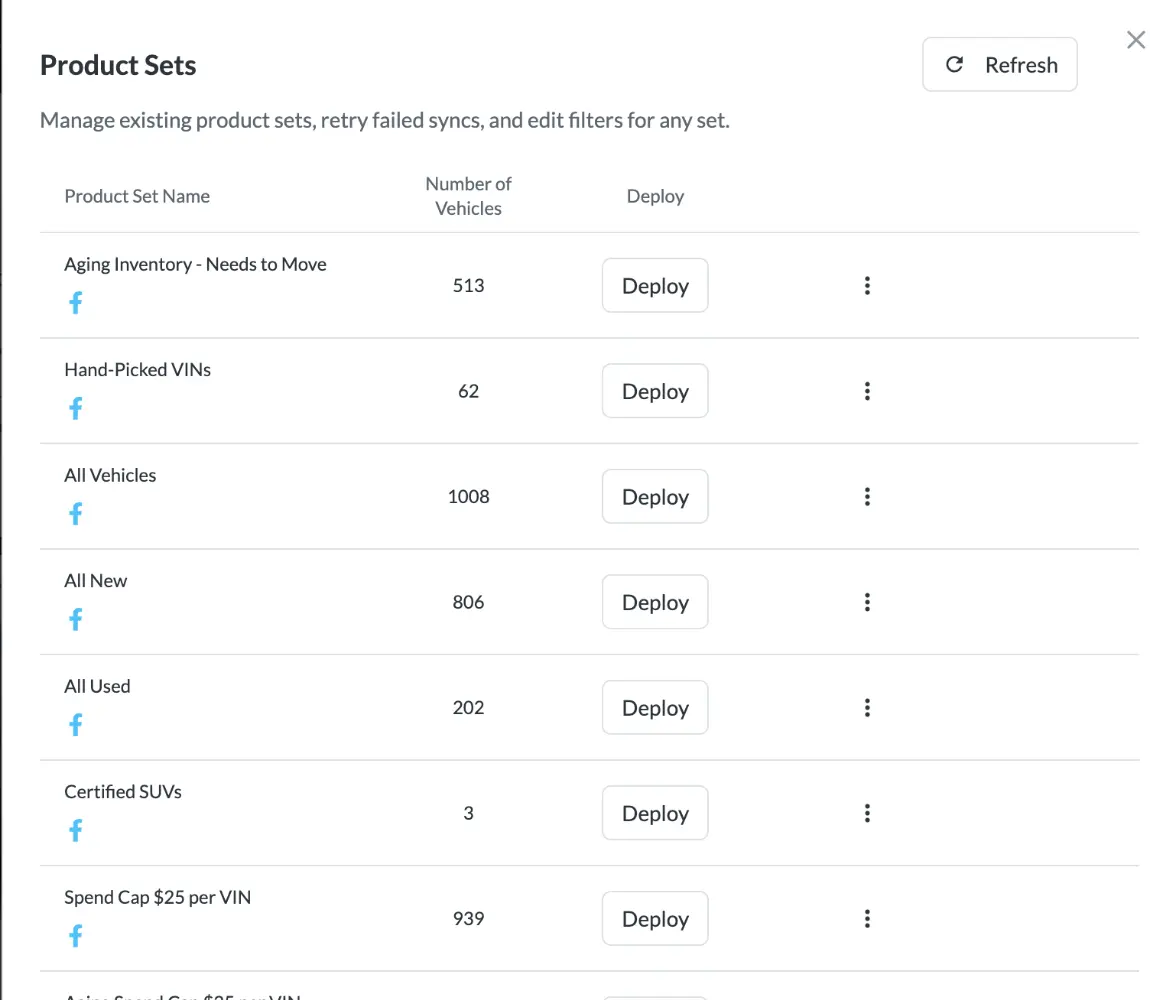Click Facebook icon under Certified SUVs
The width and height of the screenshot is (1150, 1000).
click(76, 830)
